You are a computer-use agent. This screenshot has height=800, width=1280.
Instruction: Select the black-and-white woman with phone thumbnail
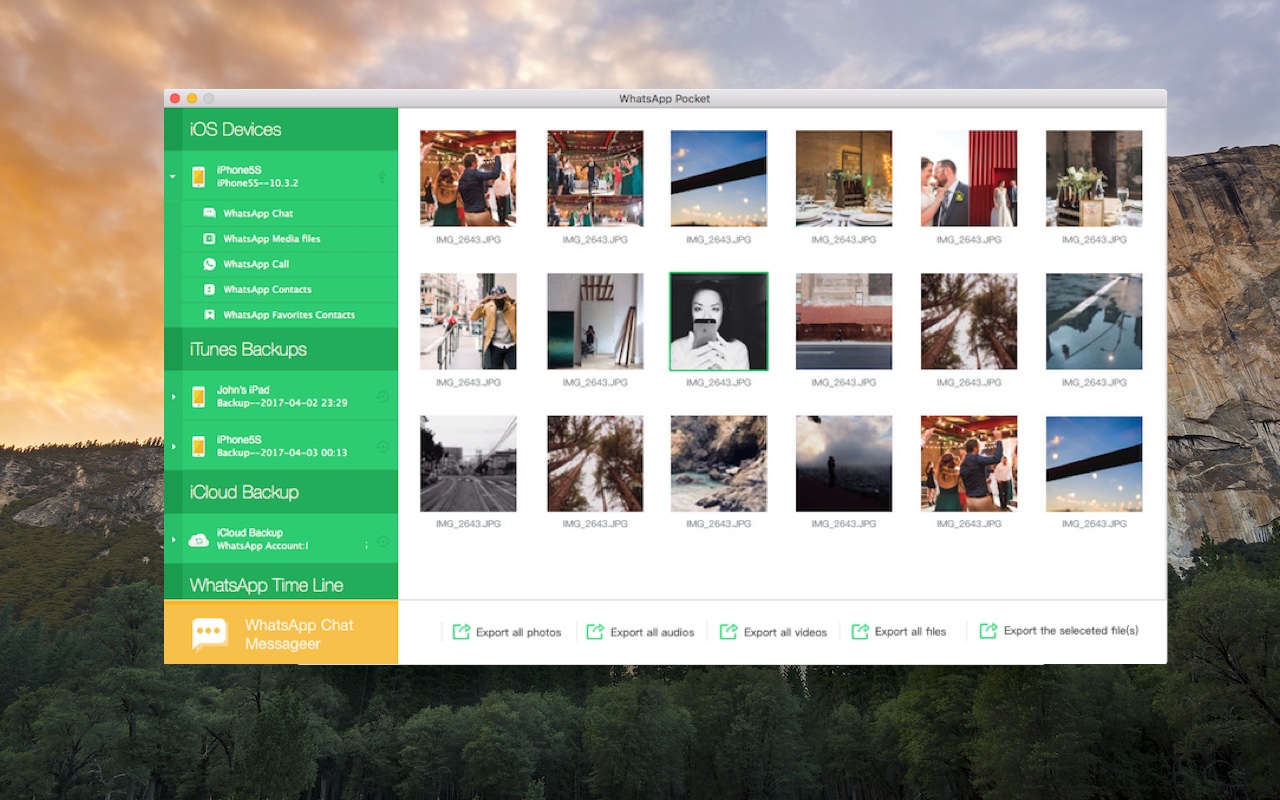coord(719,321)
